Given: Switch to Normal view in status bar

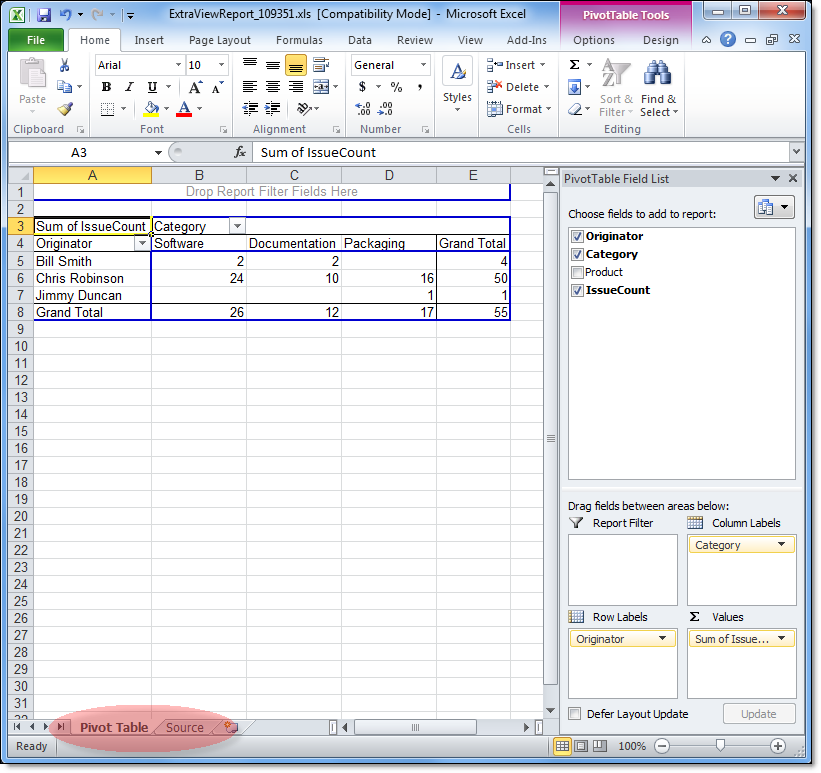Looking at the screenshot, I should coord(562,746).
